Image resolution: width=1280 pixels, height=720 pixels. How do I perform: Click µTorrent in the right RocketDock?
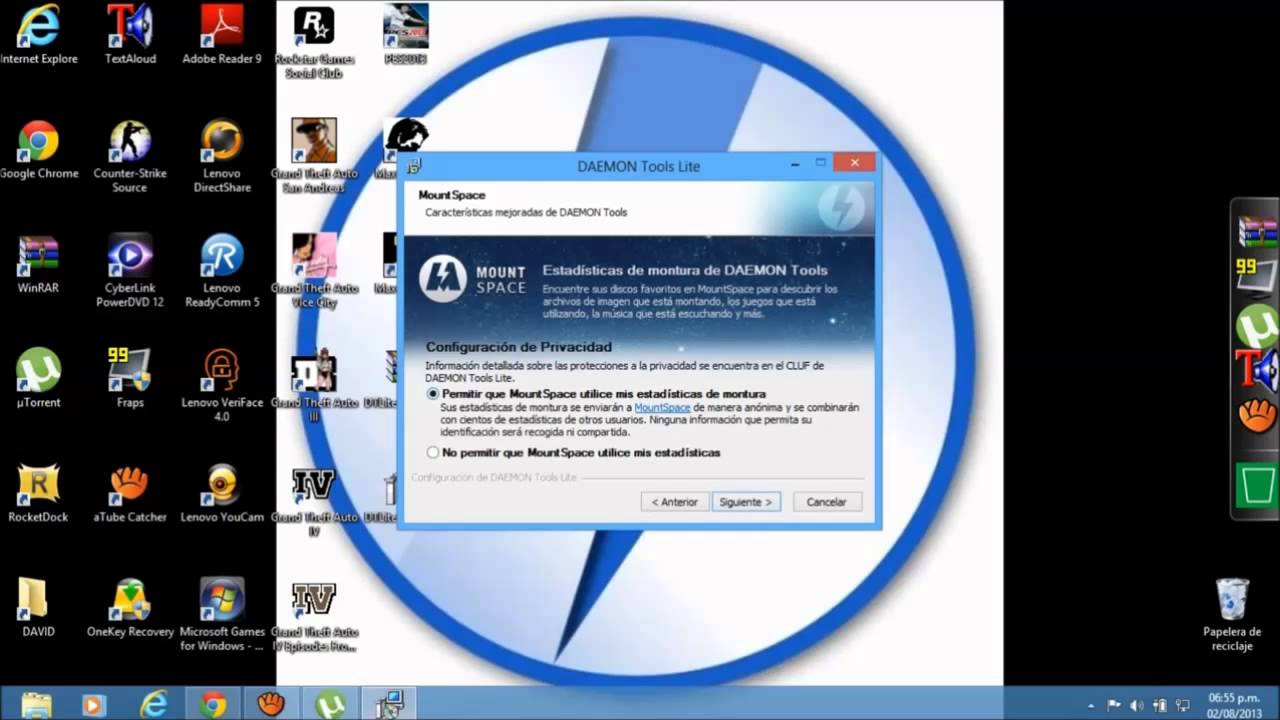pyautogui.click(x=1257, y=327)
